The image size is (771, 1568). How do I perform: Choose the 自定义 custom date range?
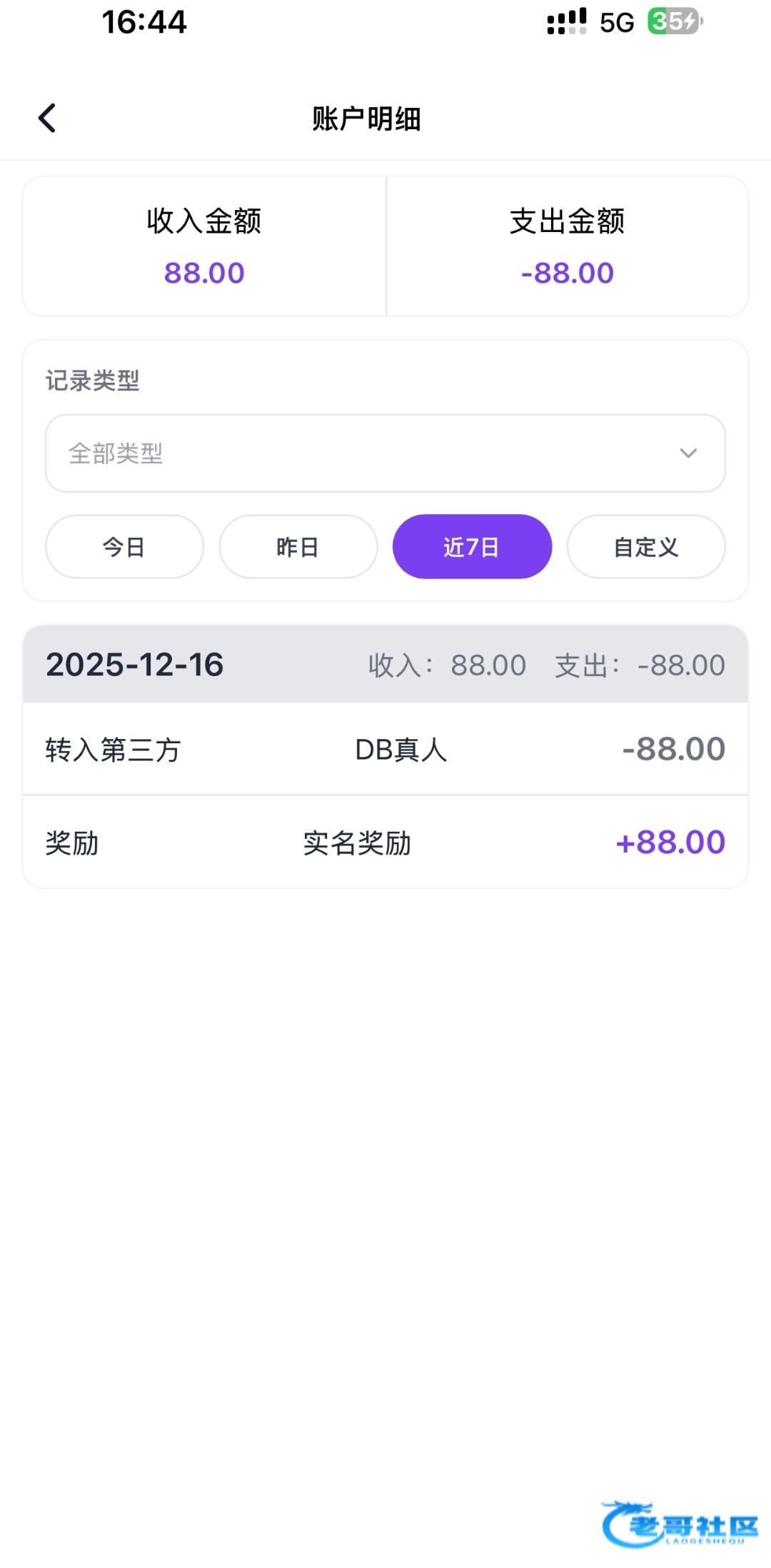tap(646, 547)
